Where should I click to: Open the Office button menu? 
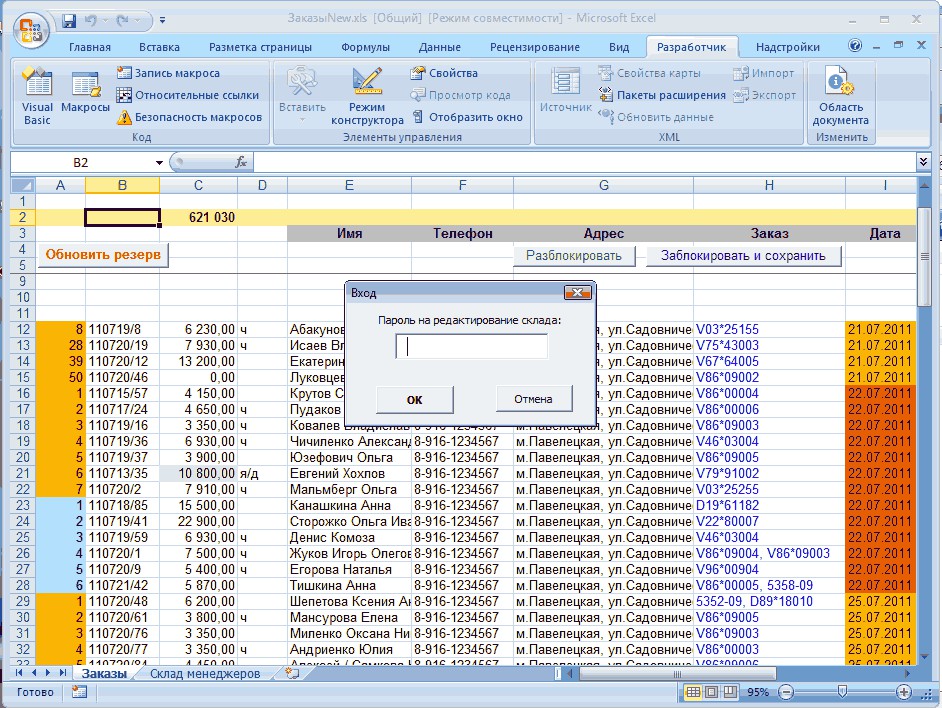coord(31,31)
